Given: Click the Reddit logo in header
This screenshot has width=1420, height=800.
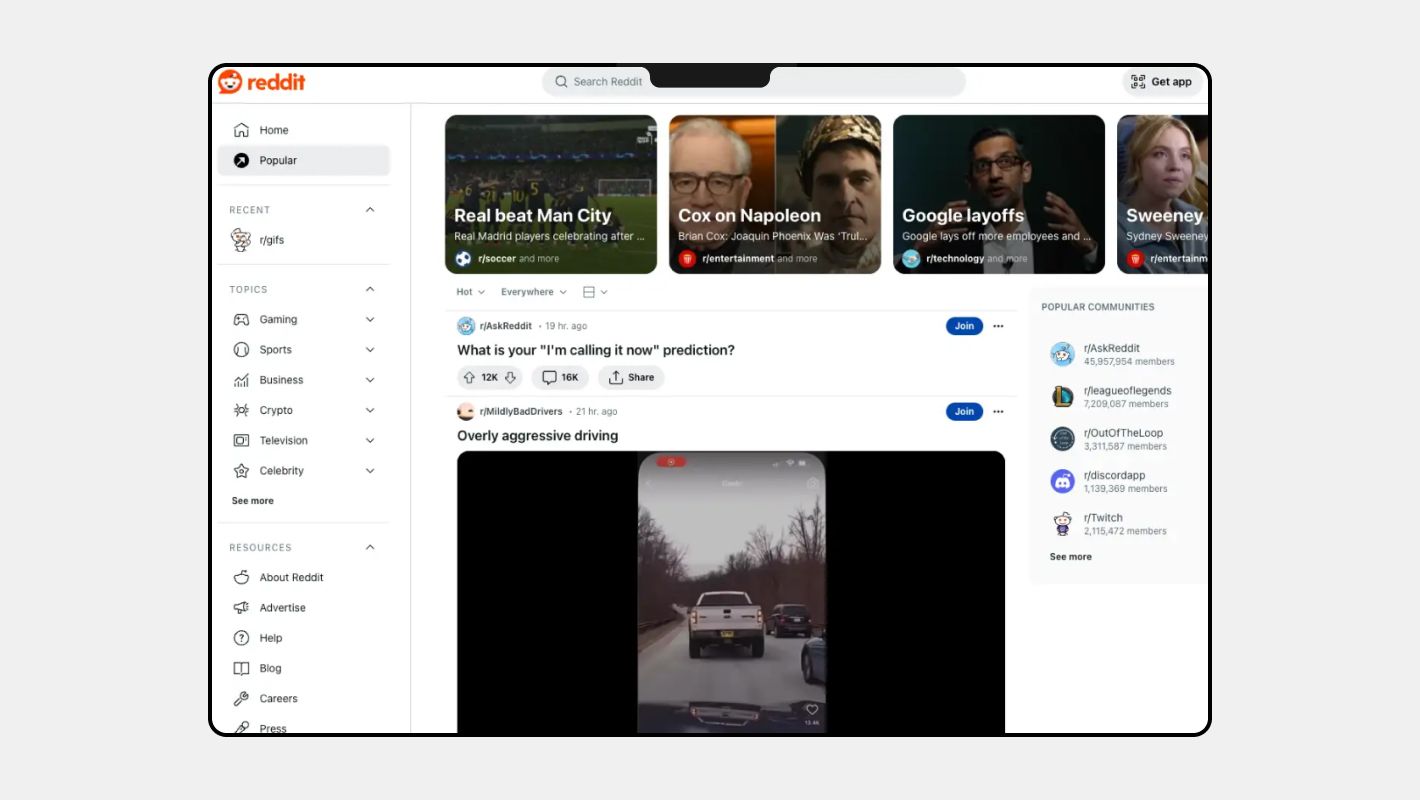Looking at the screenshot, I should point(262,82).
